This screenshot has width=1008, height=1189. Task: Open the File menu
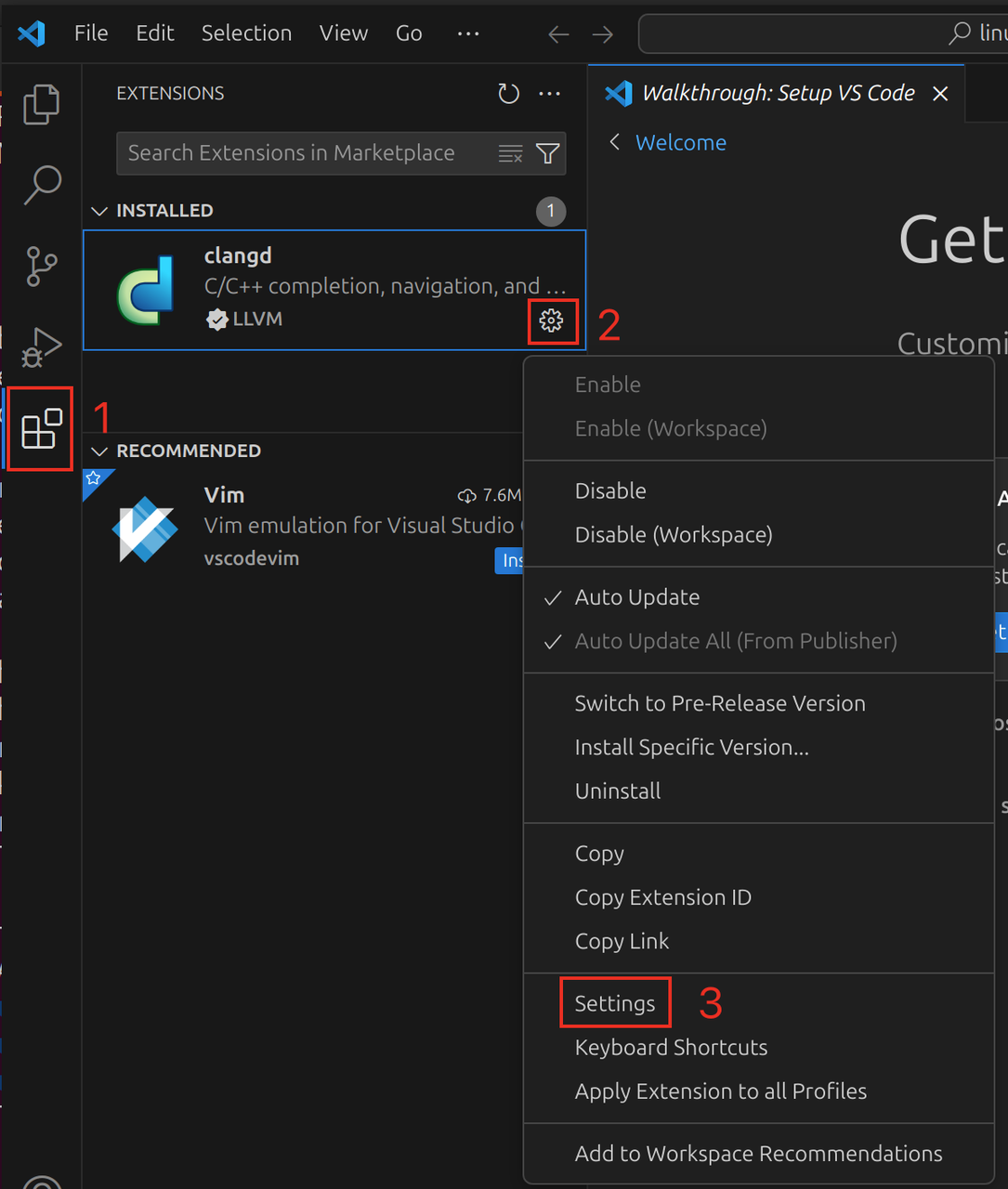pos(91,33)
